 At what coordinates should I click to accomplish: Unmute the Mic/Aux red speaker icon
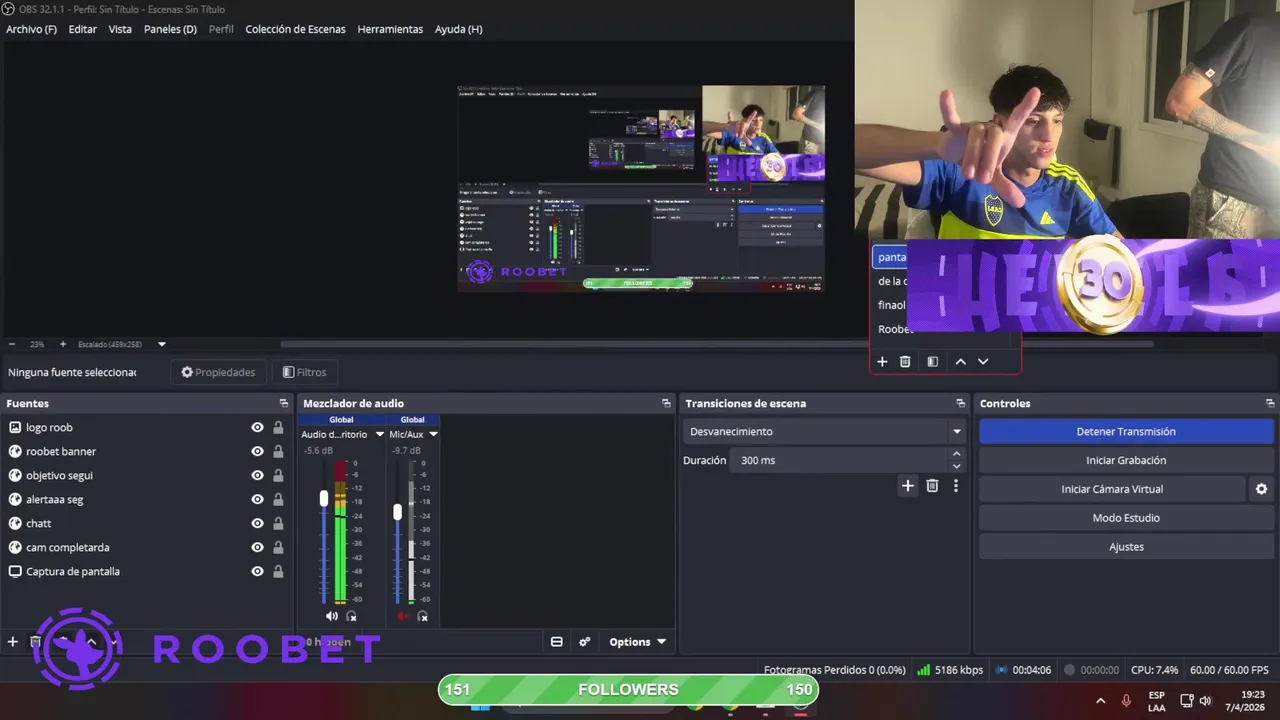click(403, 616)
